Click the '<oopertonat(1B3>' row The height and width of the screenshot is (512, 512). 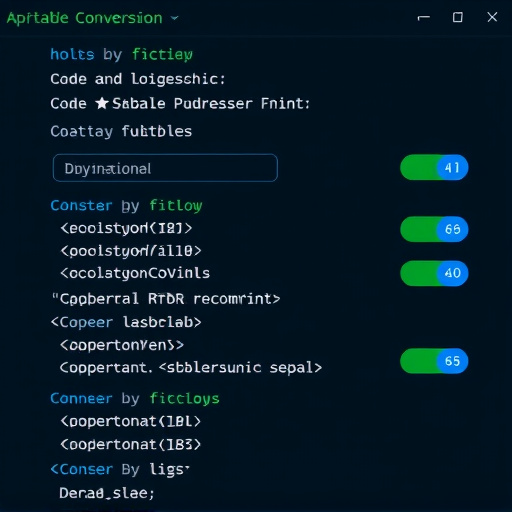131,445
